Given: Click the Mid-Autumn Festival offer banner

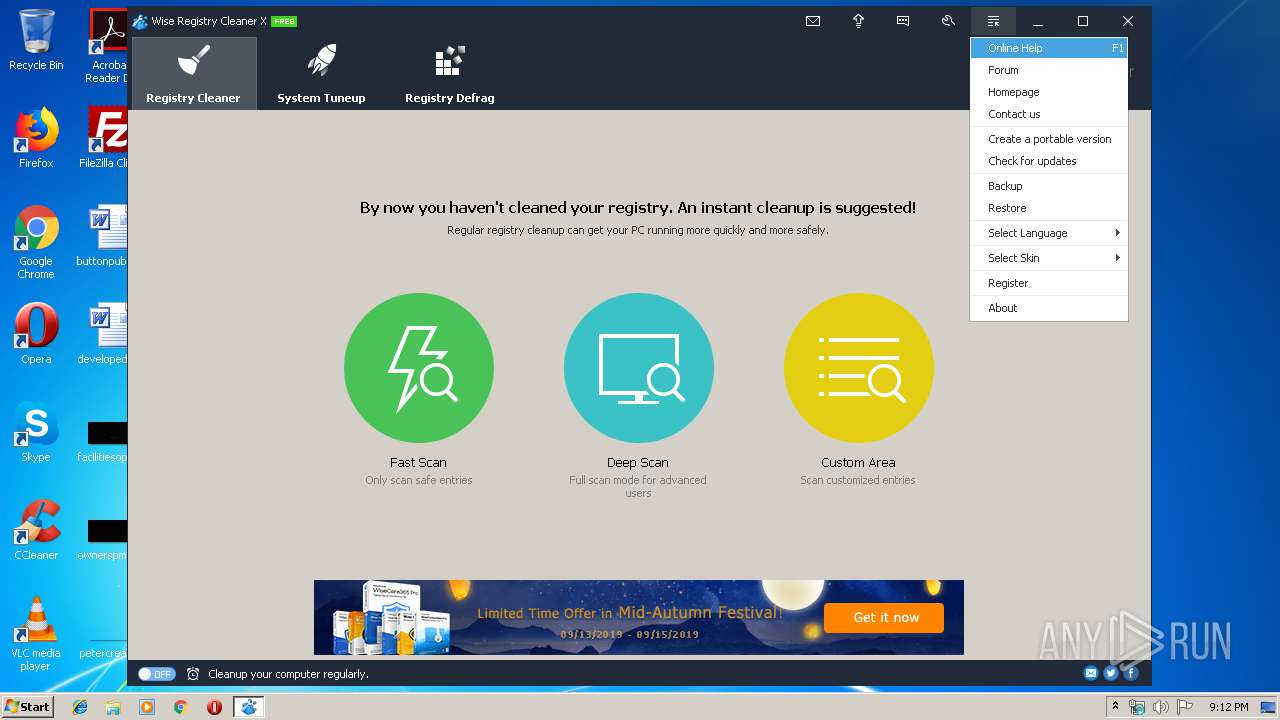Looking at the screenshot, I should pos(639,617).
